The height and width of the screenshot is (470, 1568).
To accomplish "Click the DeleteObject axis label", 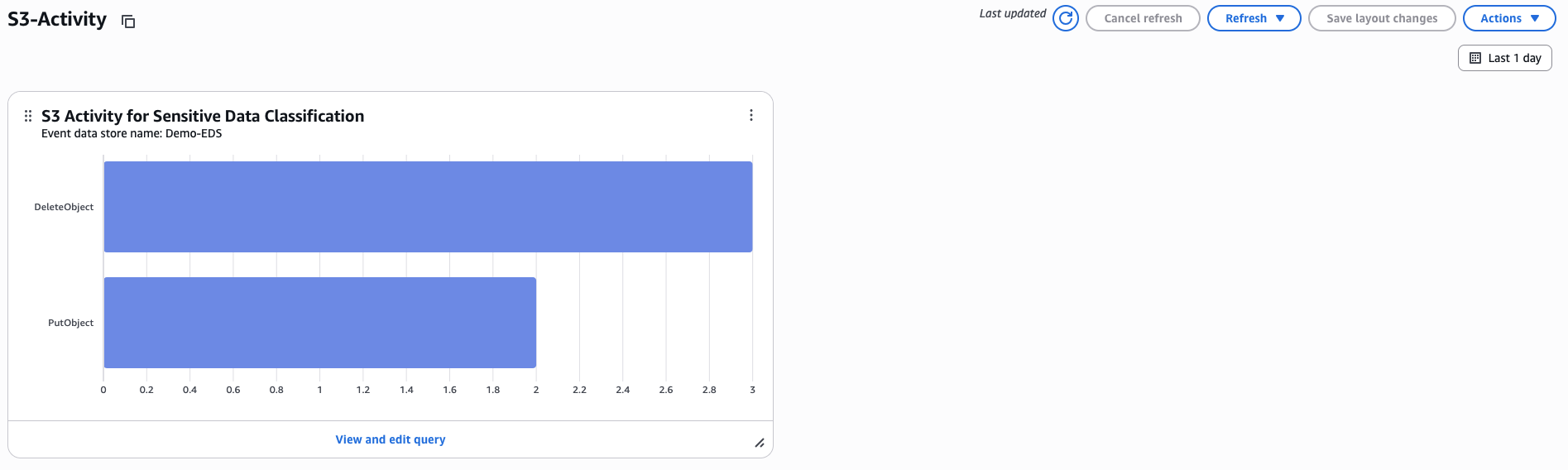I will (64, 207).
